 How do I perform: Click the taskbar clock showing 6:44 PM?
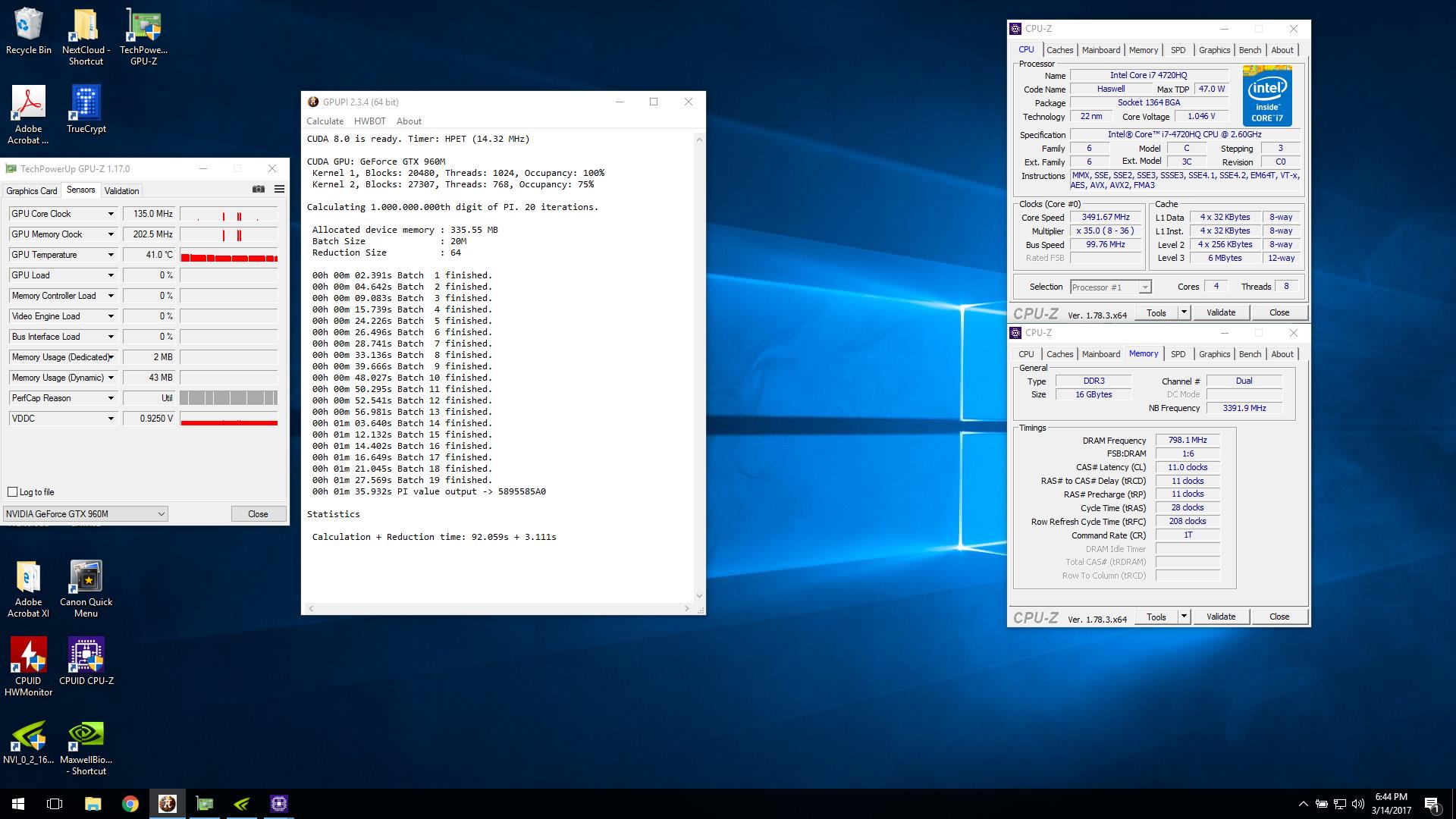[1391, 804]
